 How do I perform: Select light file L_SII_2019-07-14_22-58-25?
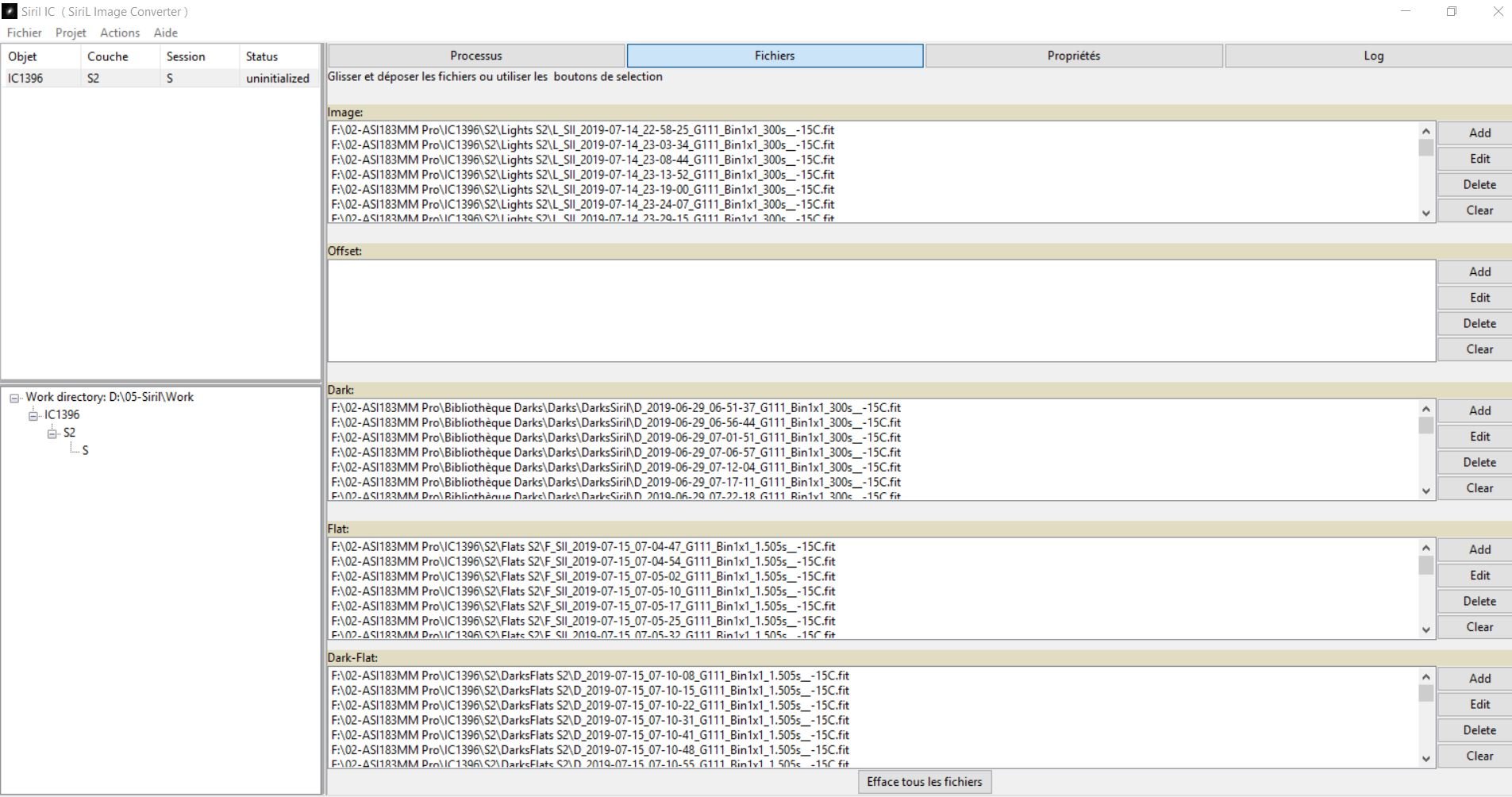[x=583, y=129]
